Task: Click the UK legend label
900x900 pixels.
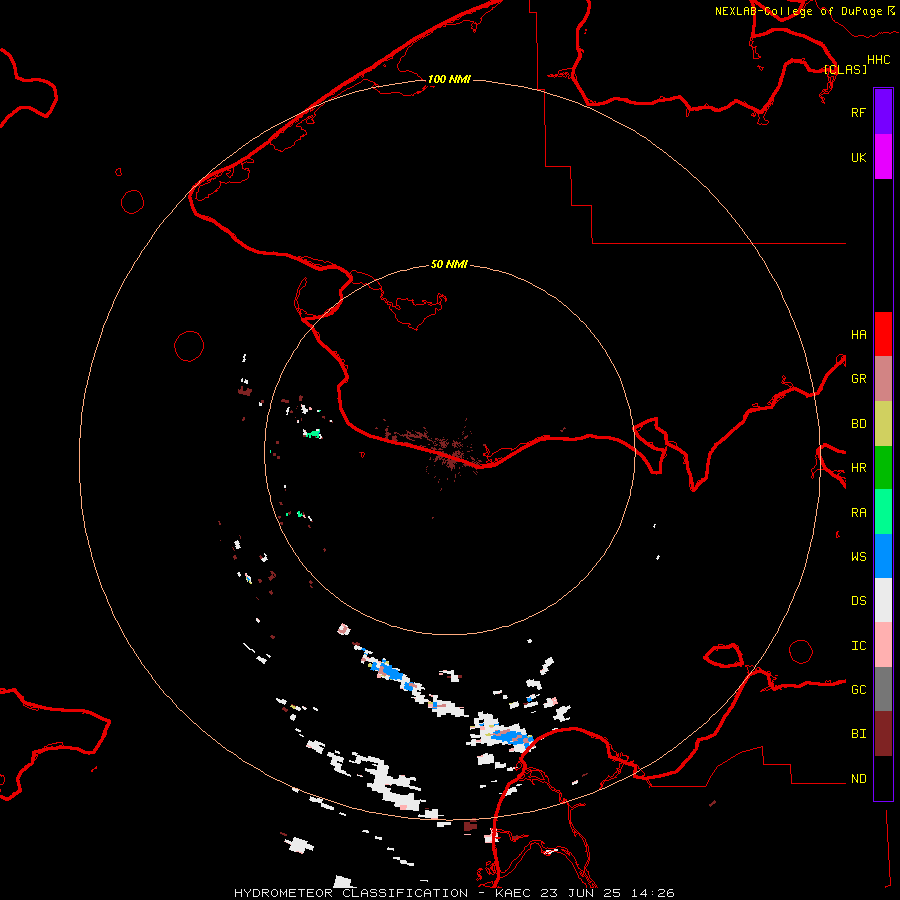Action: pyautogui.click(x=858, y=157)
